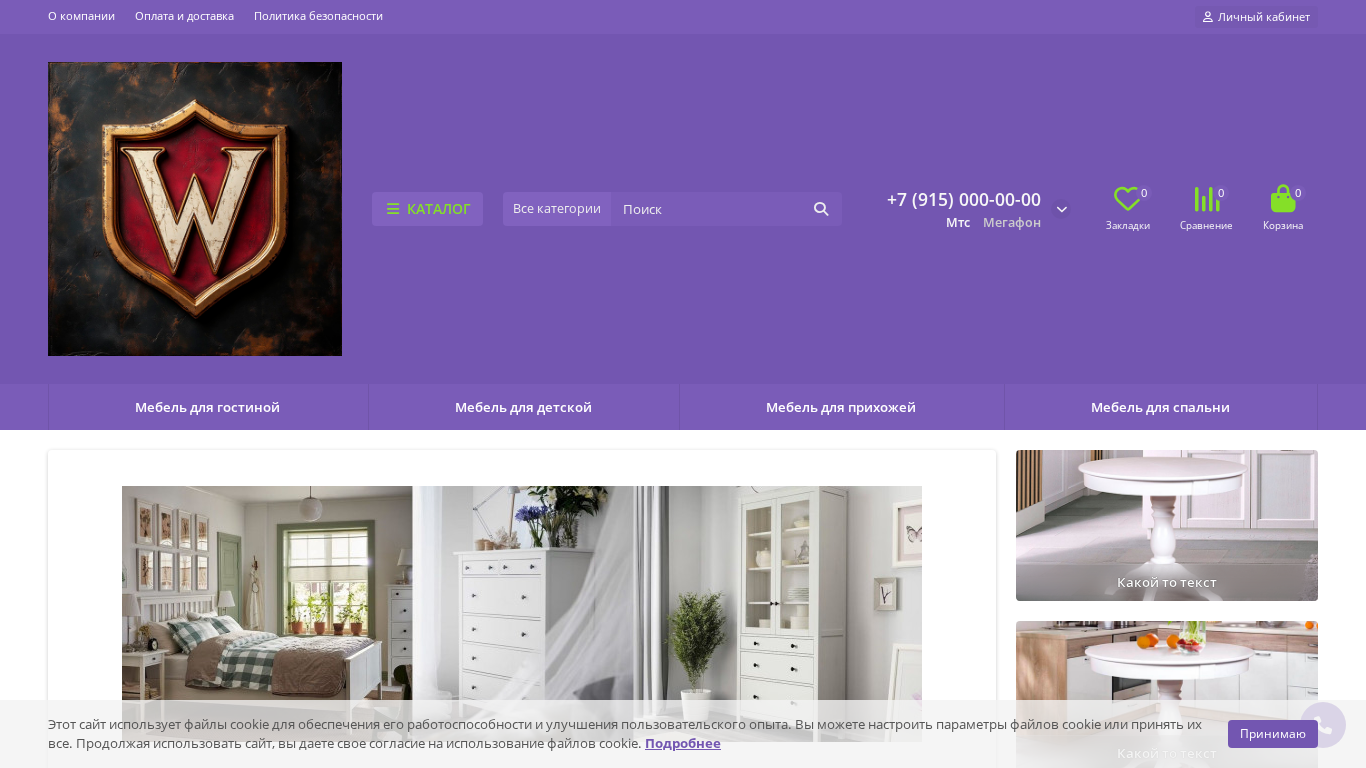This screenshot has width=1366, height=768.
Task: Select the Мтс operator tab
Action: click(x=958, y=222)
